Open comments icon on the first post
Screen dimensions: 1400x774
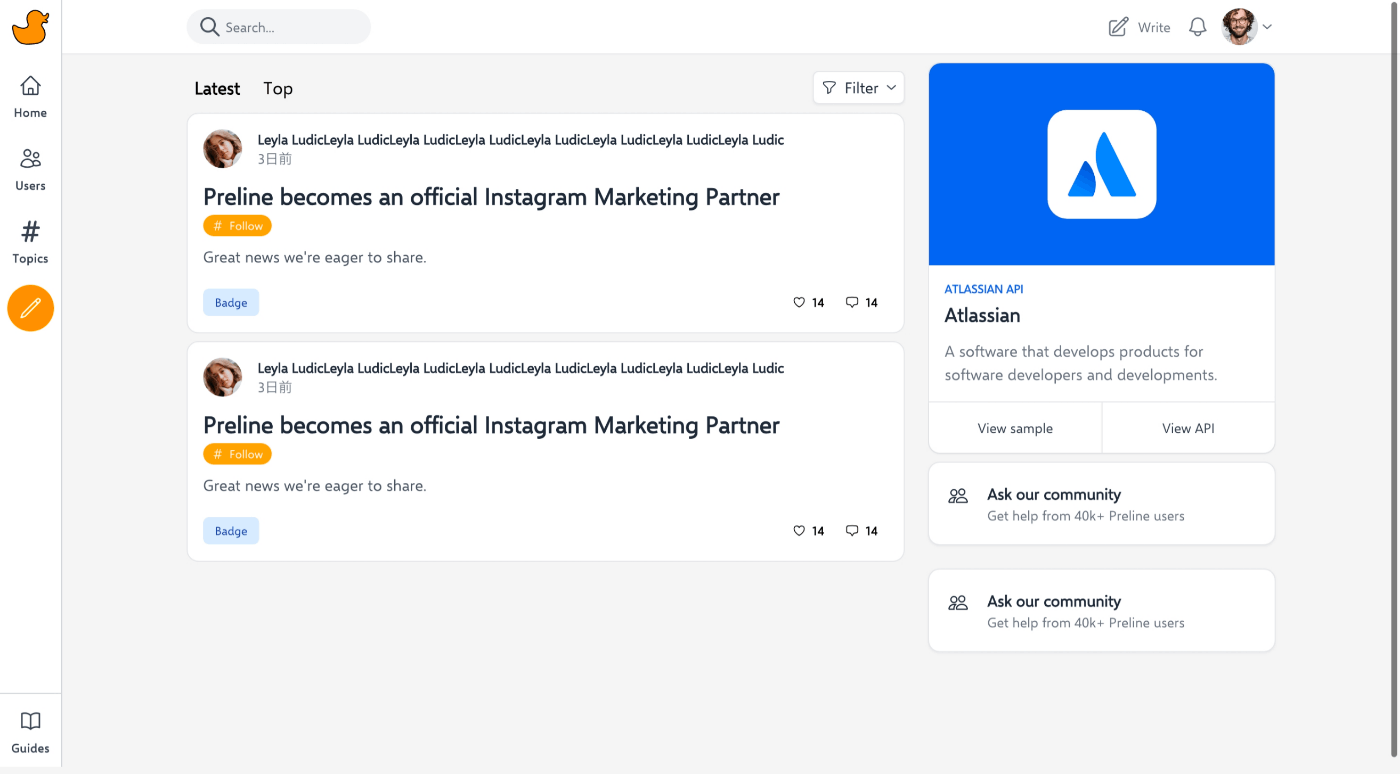pyautogui.click(x=852, y=302)
